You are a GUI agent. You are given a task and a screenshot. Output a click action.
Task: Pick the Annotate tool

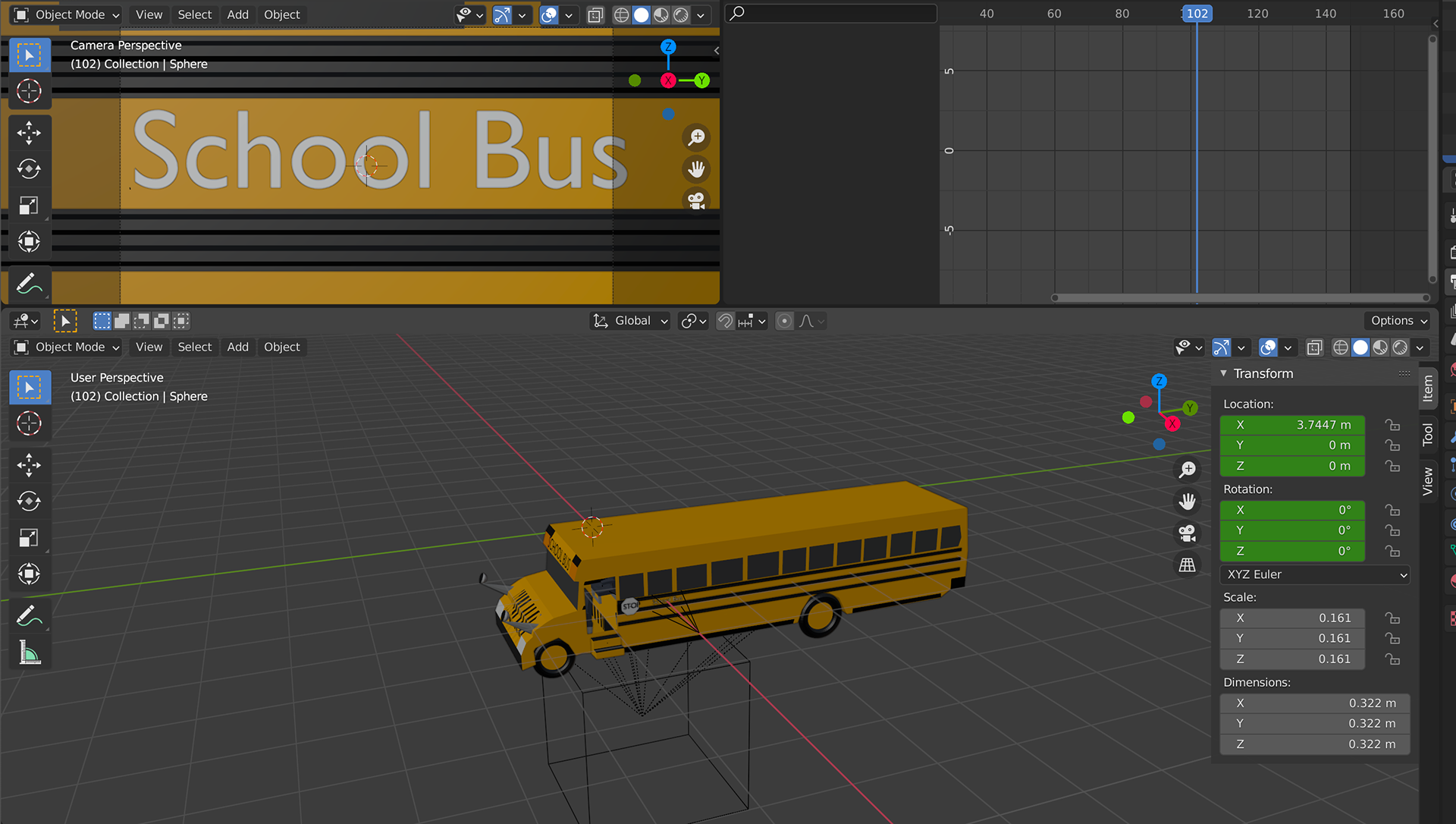30,615
